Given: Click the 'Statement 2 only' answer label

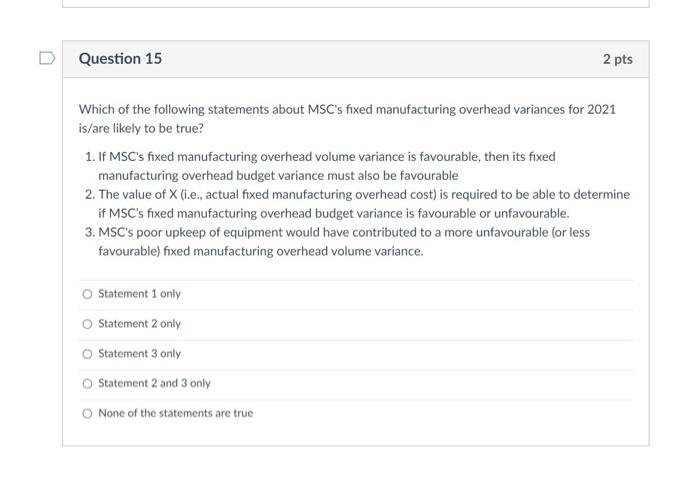Looking at the screenshot, I should (x=139, y=324).
